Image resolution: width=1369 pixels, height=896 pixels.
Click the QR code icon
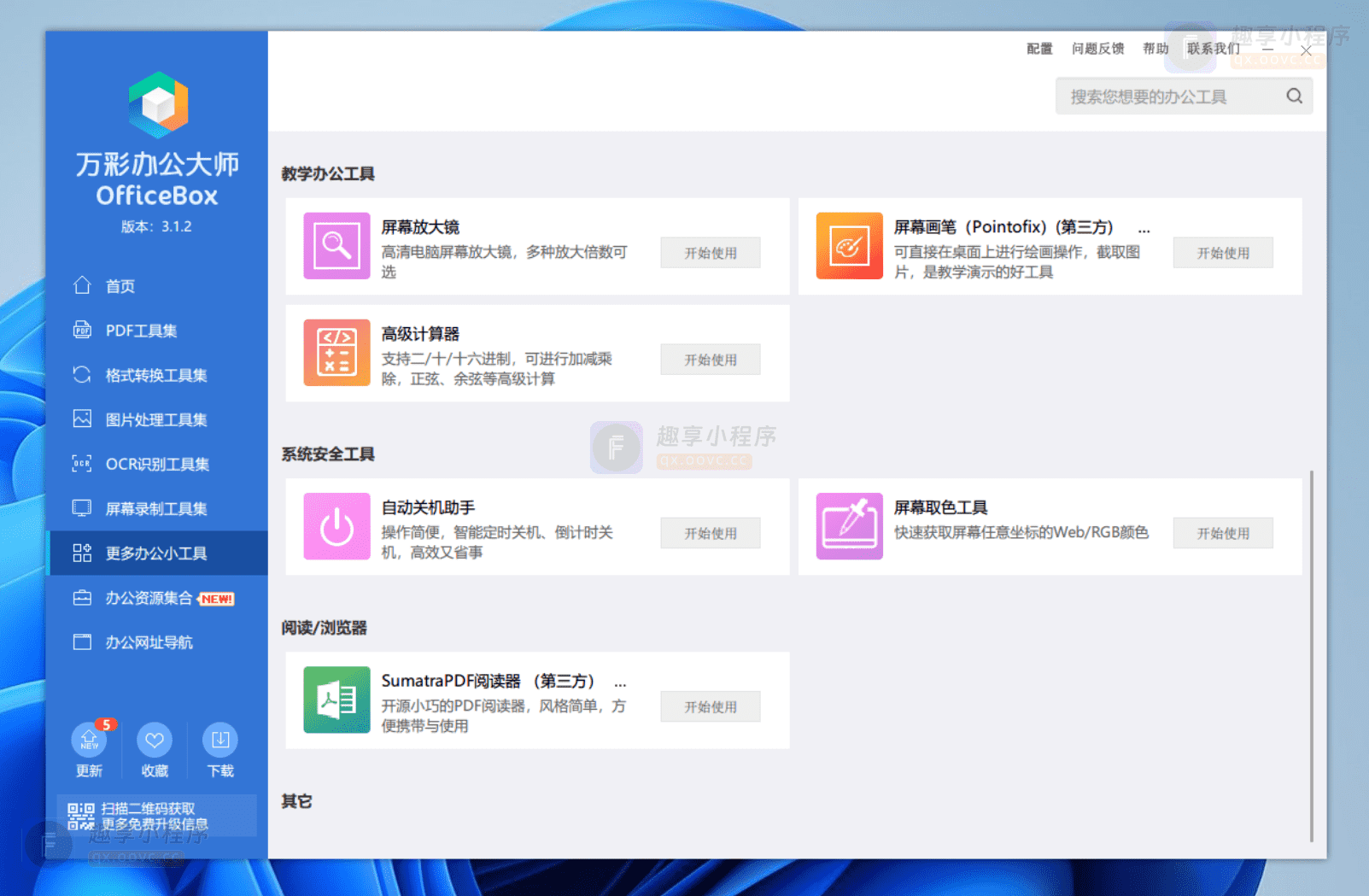[81, 817]
